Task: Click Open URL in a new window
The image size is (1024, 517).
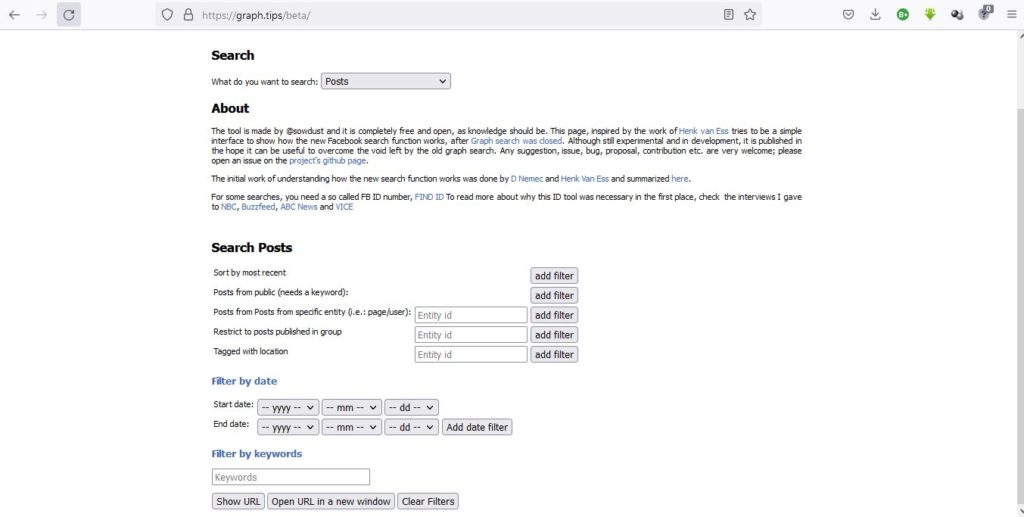Action: [x=331, y=501]
